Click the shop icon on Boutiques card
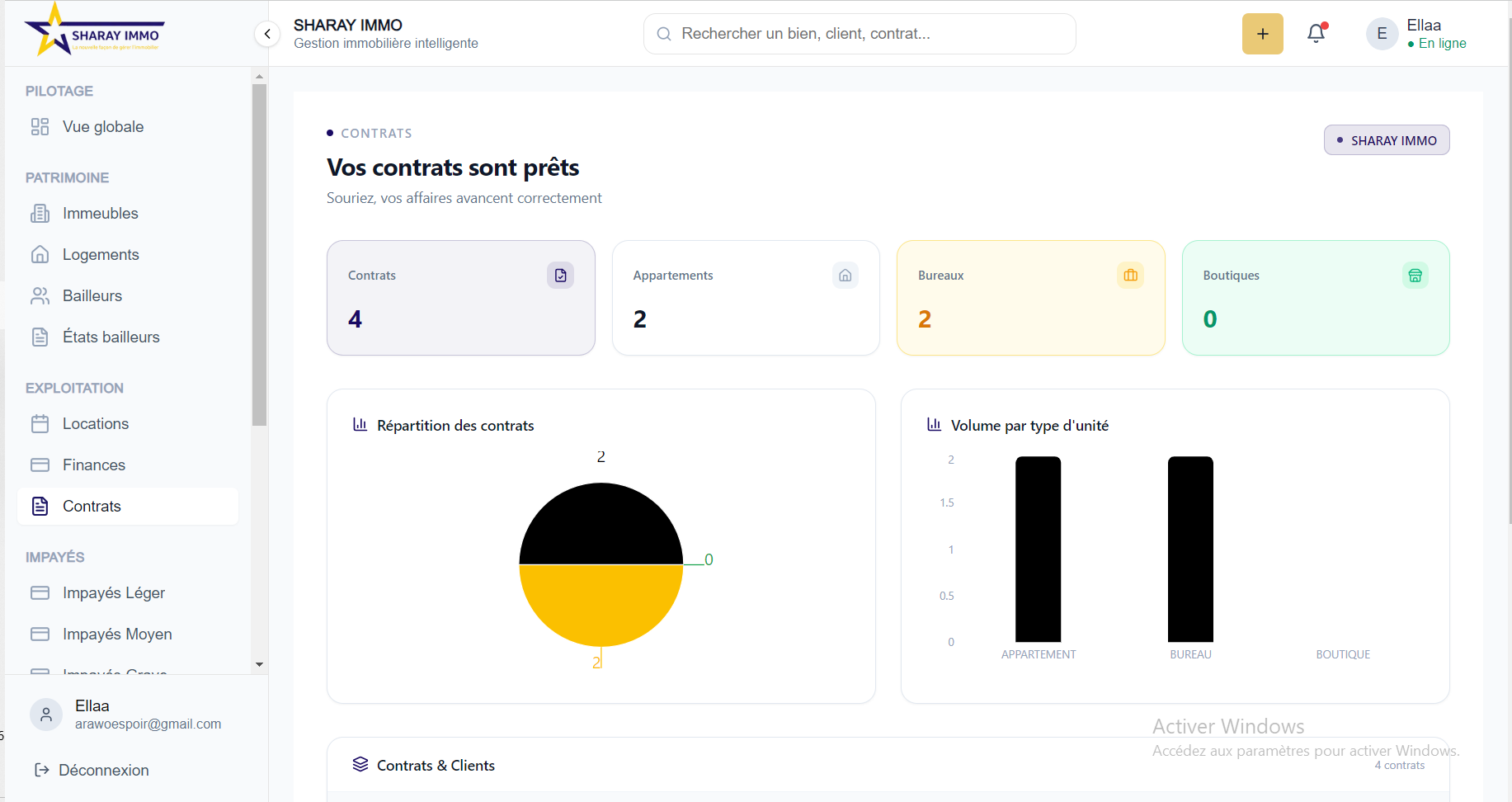This screenshot has width=1512, height=802. click(1415, 276)
